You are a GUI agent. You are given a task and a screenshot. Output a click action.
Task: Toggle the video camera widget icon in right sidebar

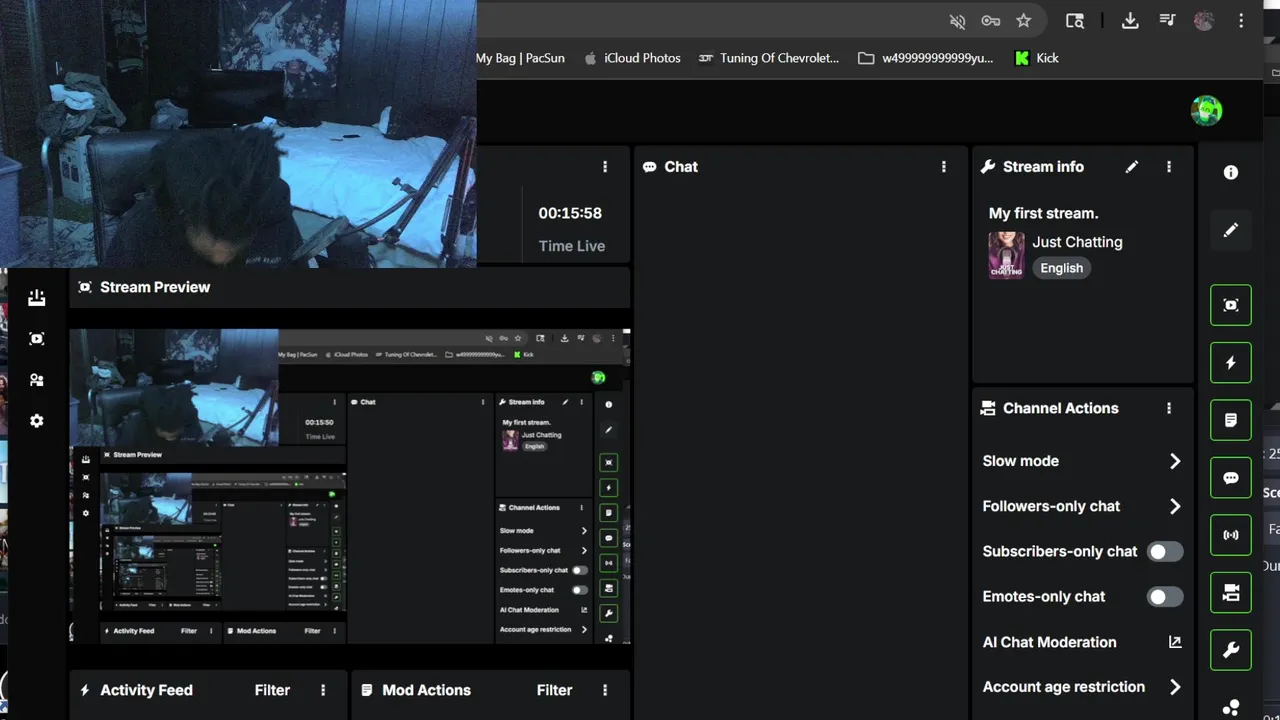(1231, 593)
